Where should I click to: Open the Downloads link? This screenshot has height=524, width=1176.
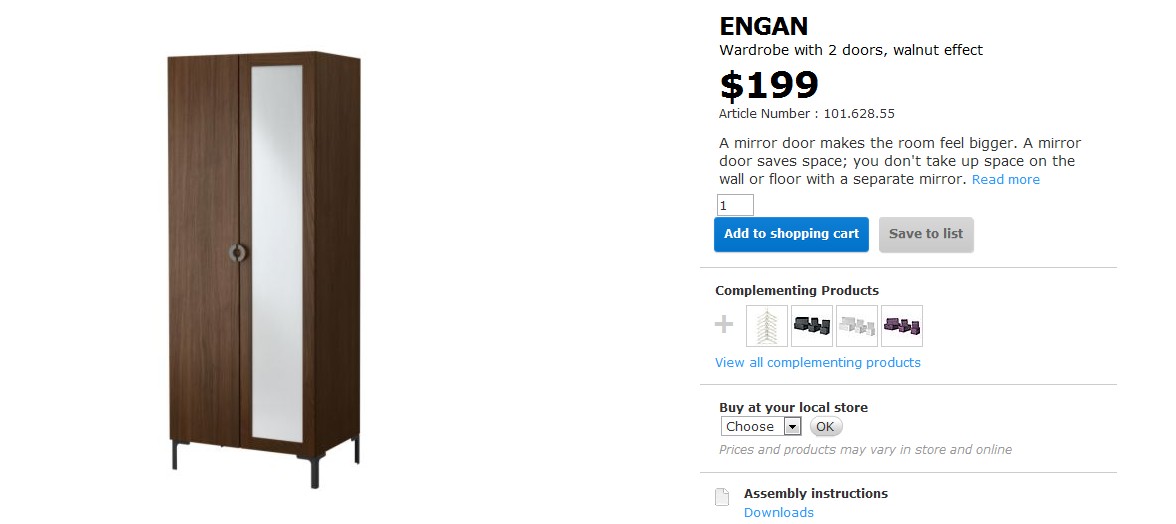778,513
